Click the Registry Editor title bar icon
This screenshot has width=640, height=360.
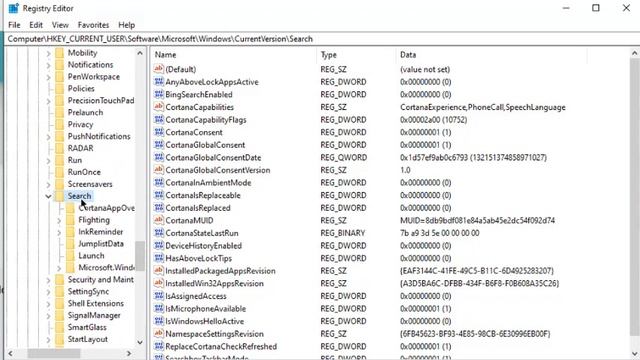click(x=13, y=8)
